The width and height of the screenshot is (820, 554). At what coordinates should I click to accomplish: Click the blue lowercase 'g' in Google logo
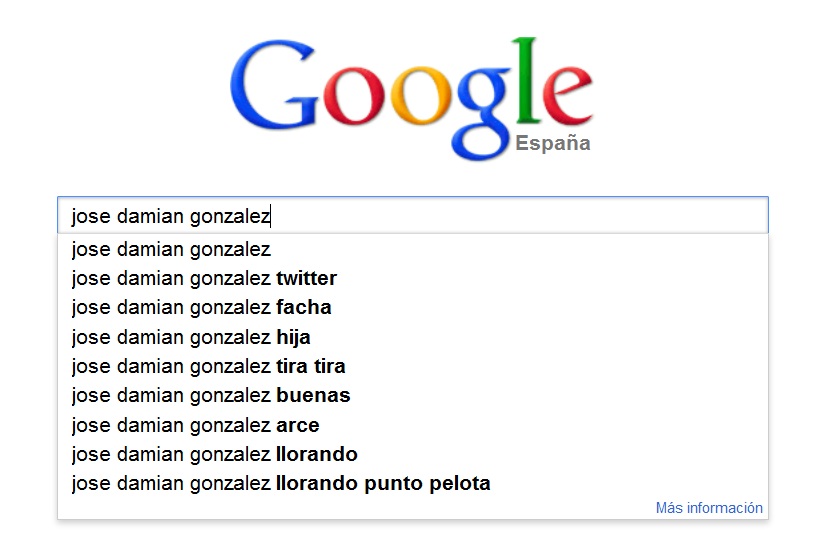click(484, 113)
